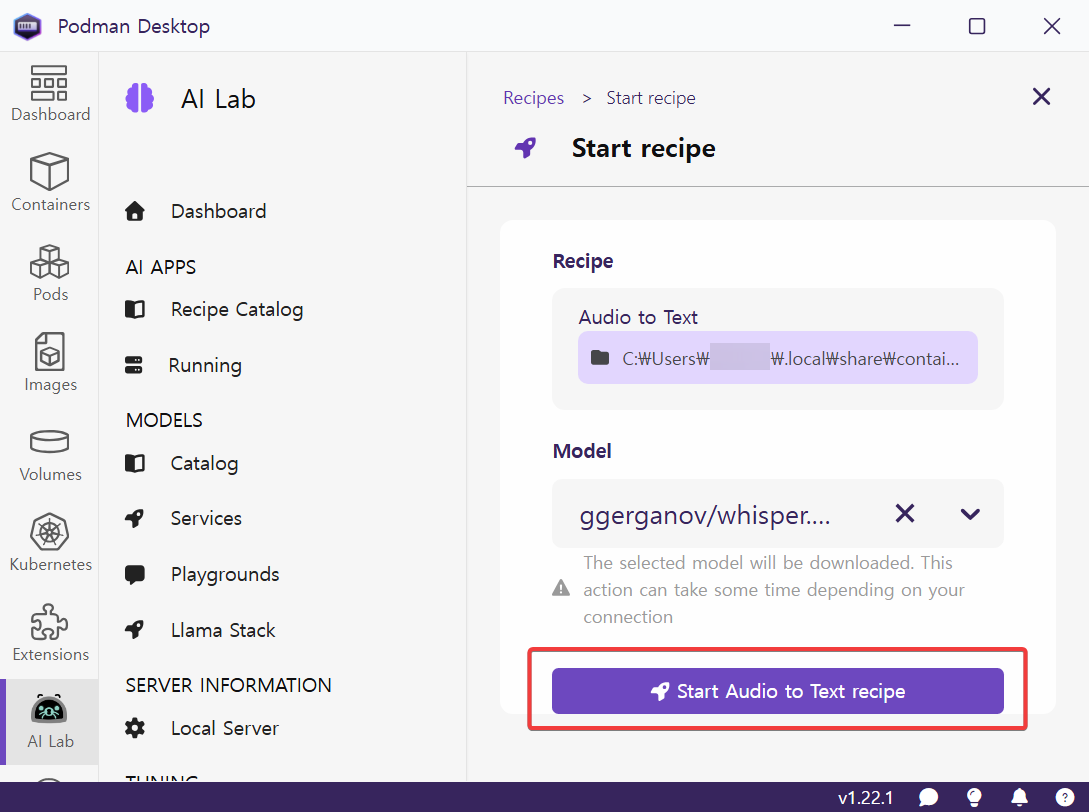Open the ggerganov/whisper model selector

pos(705,515)
